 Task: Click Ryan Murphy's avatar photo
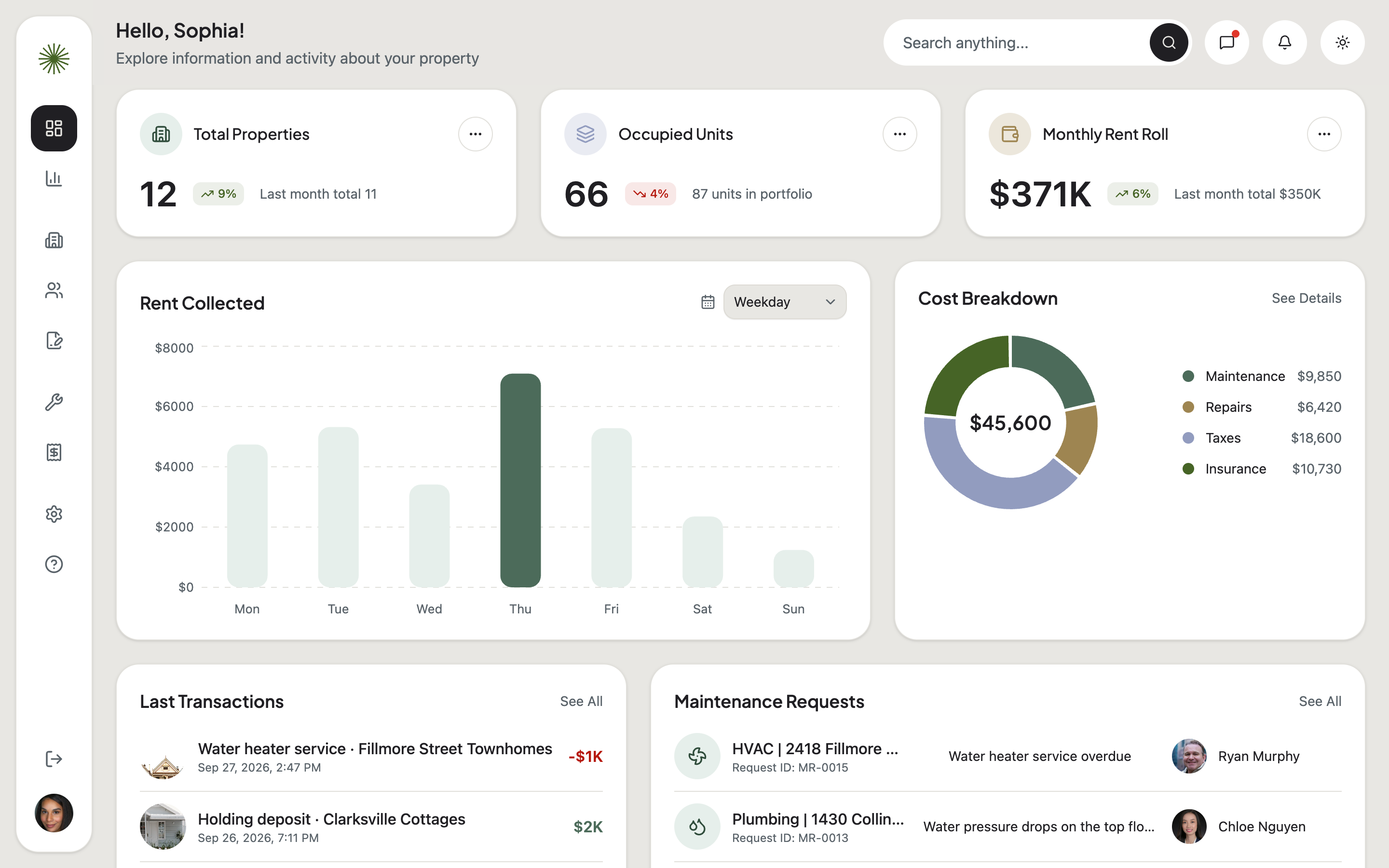tap(1189, 757)
